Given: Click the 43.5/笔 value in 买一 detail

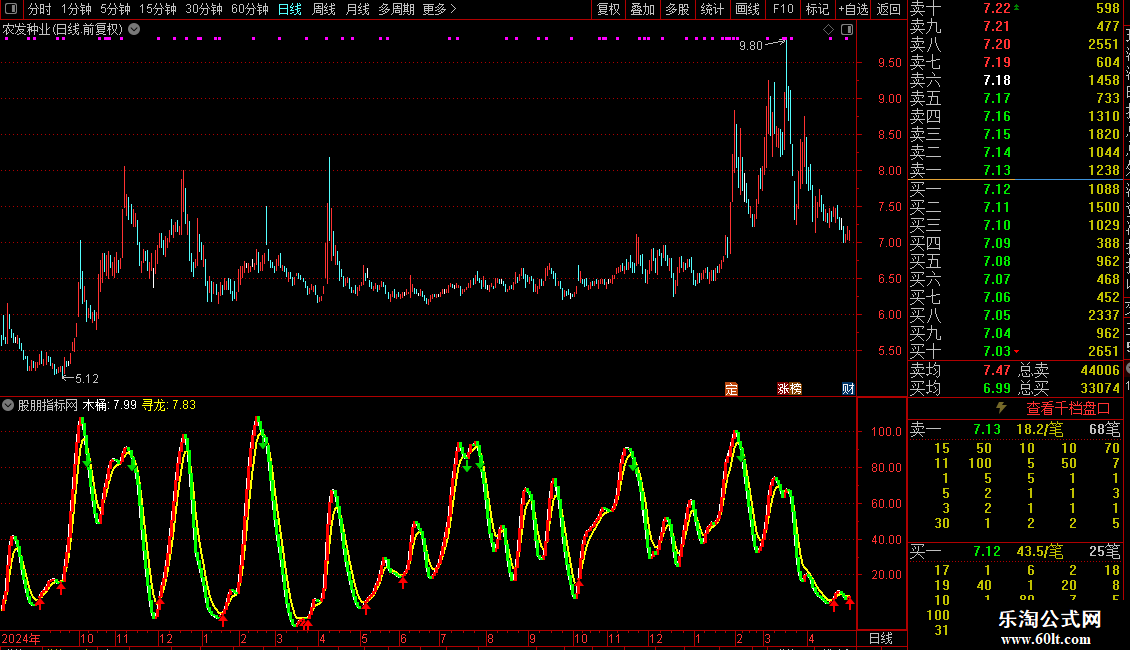Looking at the screenshot, I should click(x=1039, y=551).
